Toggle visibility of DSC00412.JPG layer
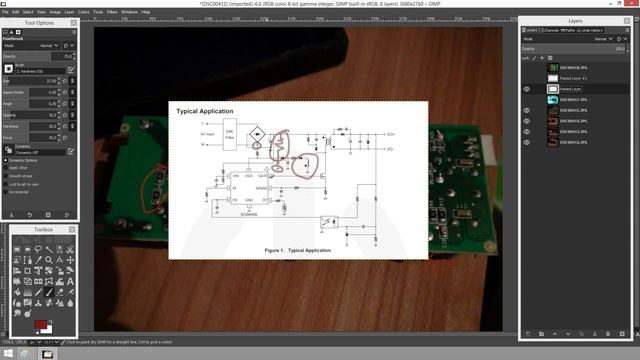This screenshot has width=640, height=360. (527, 142)
